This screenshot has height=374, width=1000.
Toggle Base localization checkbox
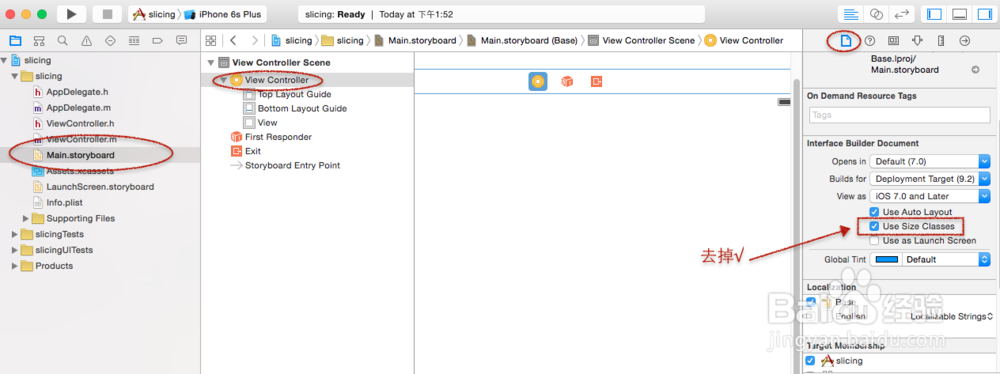(x=811, y=301)
